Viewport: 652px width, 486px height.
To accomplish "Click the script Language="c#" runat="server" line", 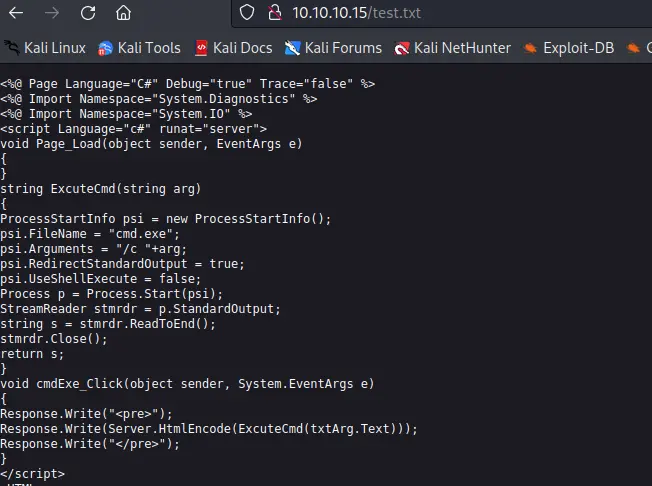I will [x=133, y=129].
